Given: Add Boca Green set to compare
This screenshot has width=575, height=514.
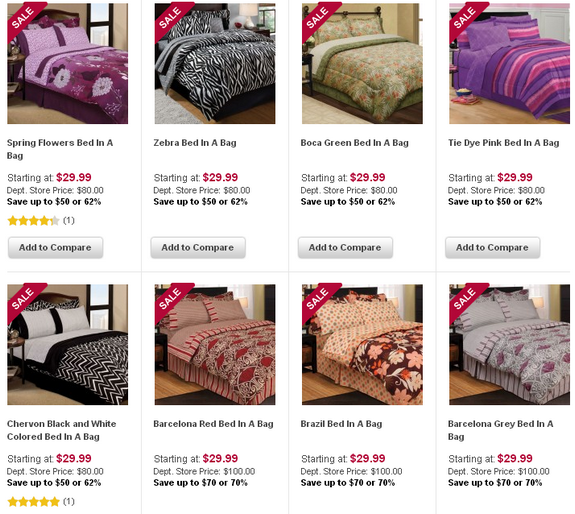Looking at the screenshot, I should [345, 248].
